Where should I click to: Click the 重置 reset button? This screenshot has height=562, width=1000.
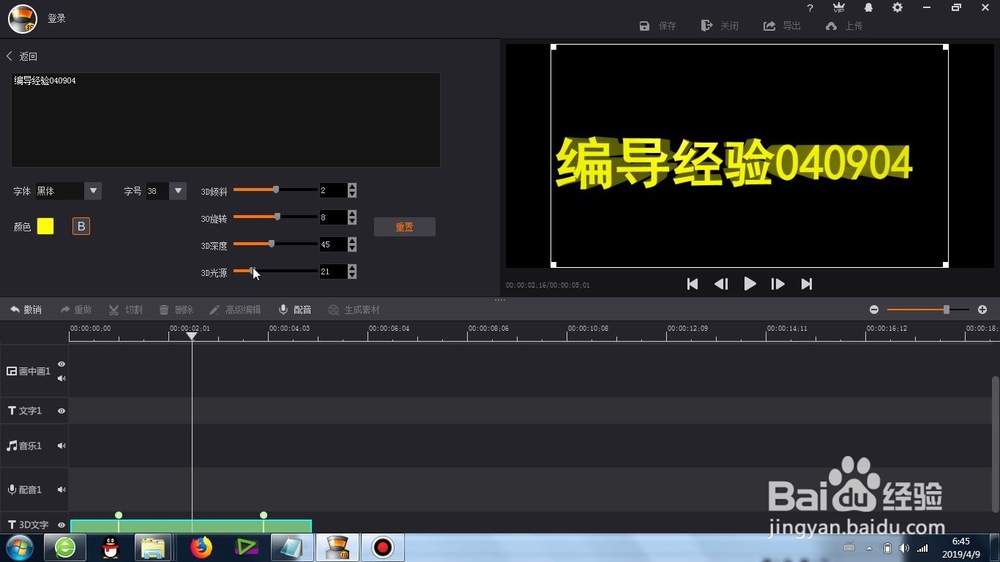[x=404, y=226]
